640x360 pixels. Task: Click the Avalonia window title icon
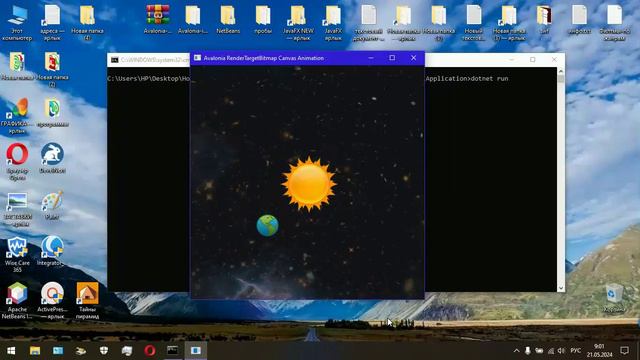(x=198, y=58)
